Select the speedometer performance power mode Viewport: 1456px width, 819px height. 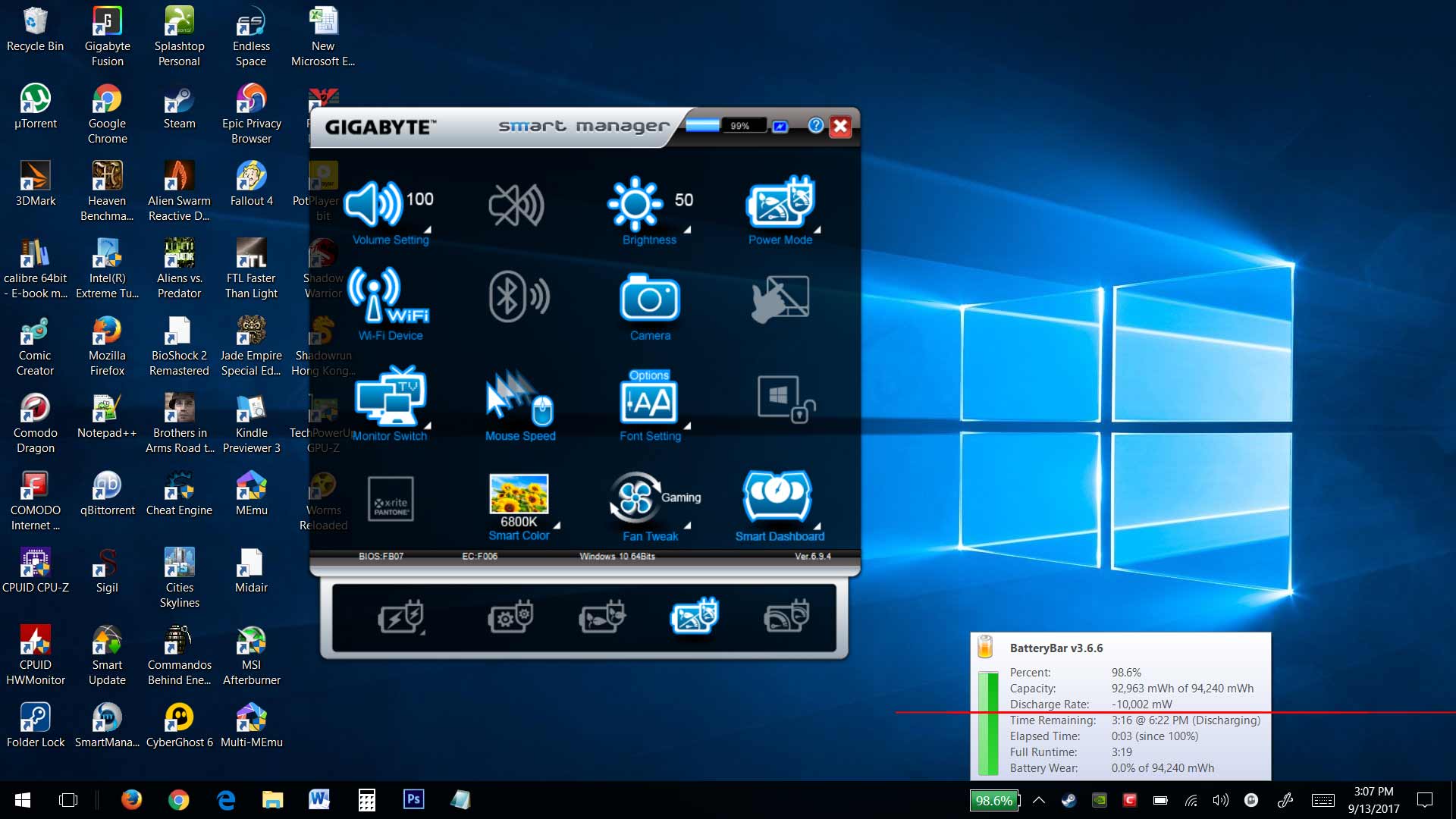pos(786,617)
